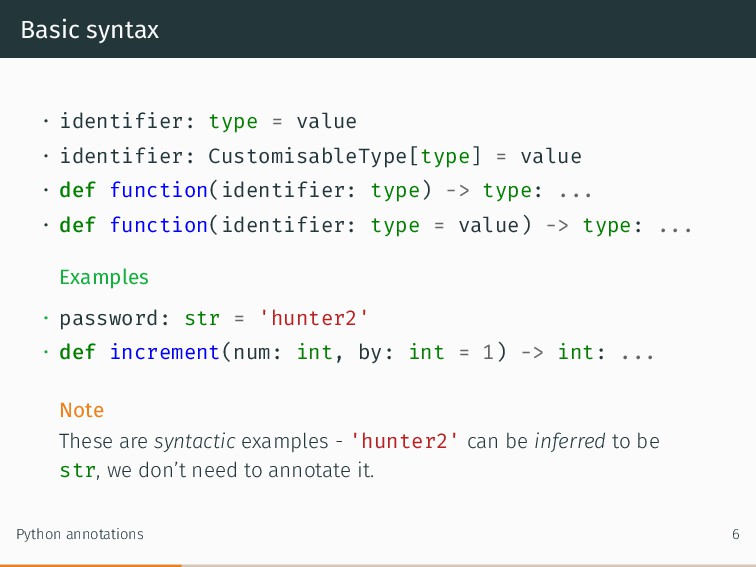The height and width of the screenshot is (567, 756).
Task: Click slide number 6 in the footer
Action: coord(736,534)
